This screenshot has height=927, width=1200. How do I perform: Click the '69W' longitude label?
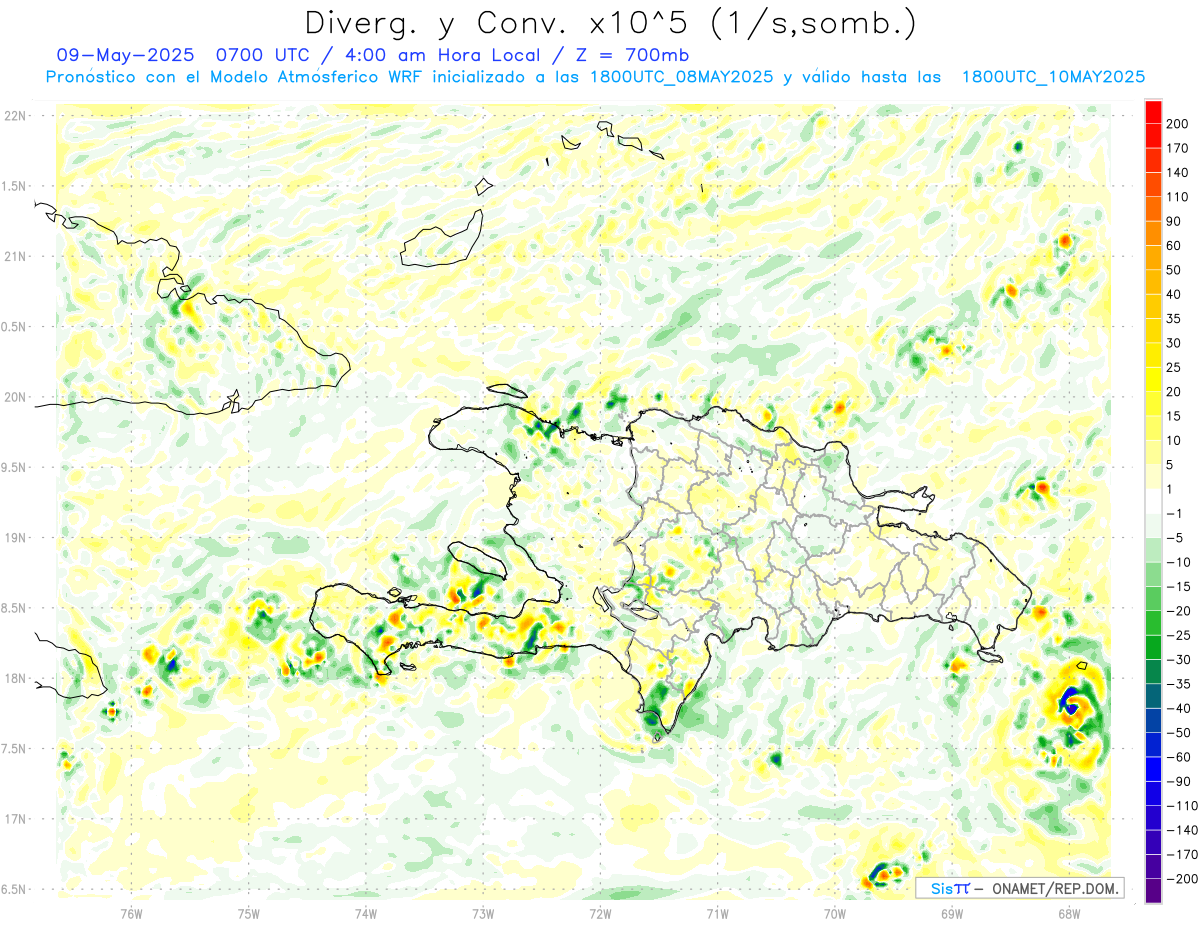click(x=952, y=914)
